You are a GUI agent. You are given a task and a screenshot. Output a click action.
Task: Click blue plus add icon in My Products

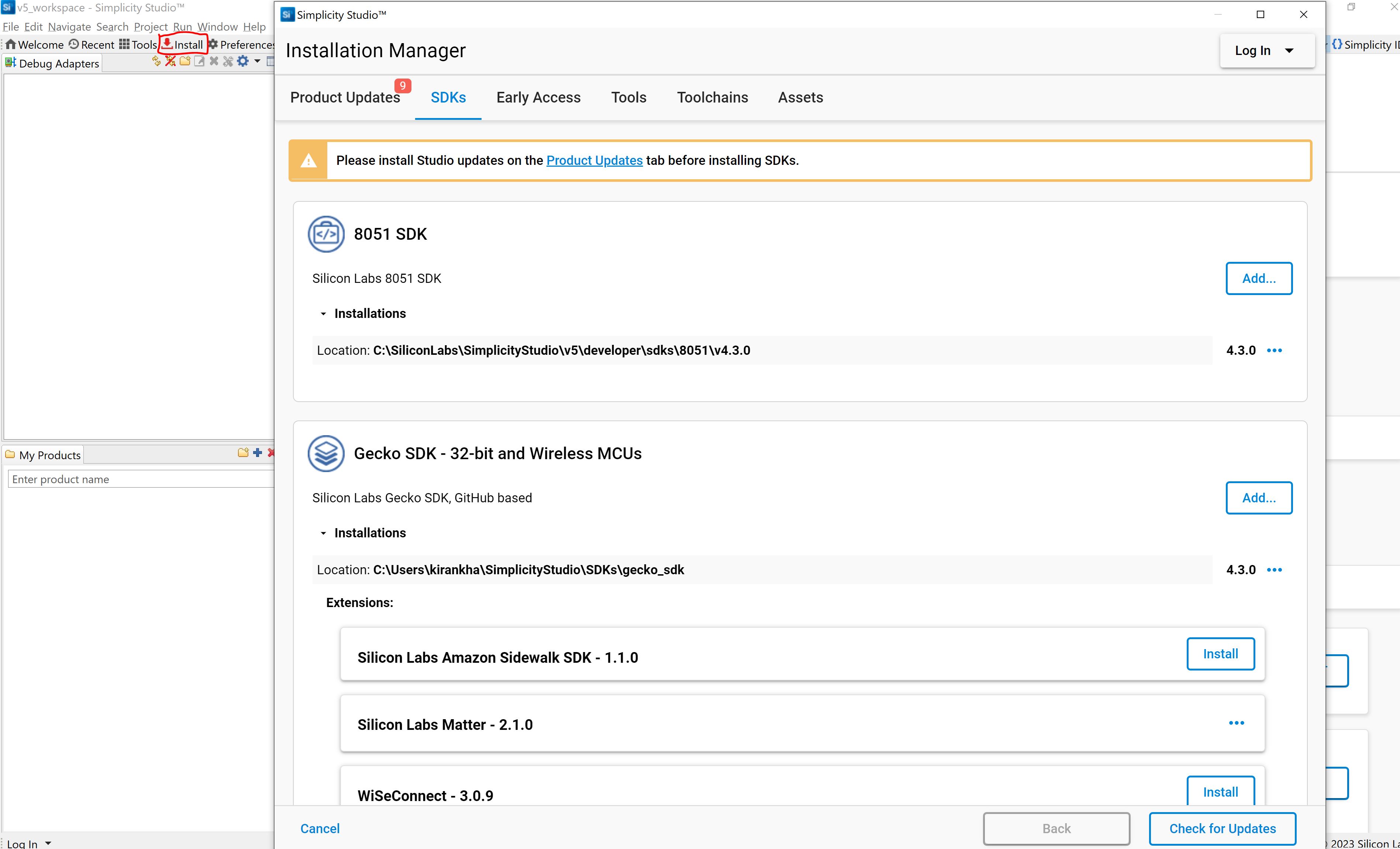258,453
